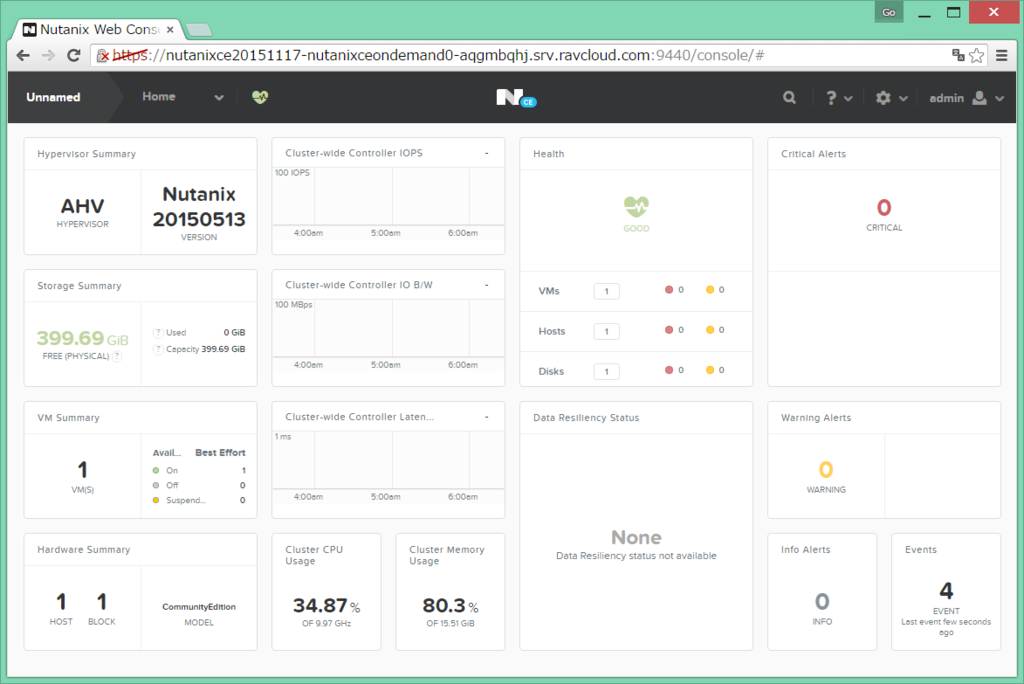The image size is (1024, 684).
Task: Collapse Cluster-wide Controller Latency widget dash
Action: pos(487,417)
